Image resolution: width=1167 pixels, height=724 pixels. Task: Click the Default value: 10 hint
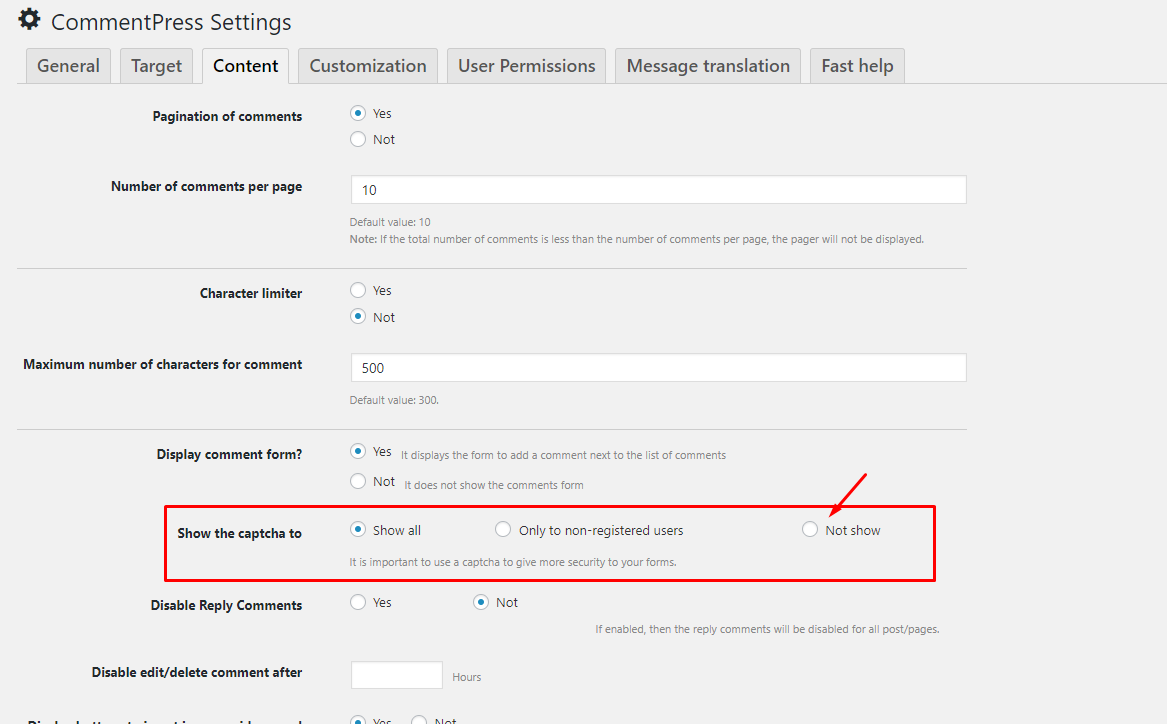[390, 222]
